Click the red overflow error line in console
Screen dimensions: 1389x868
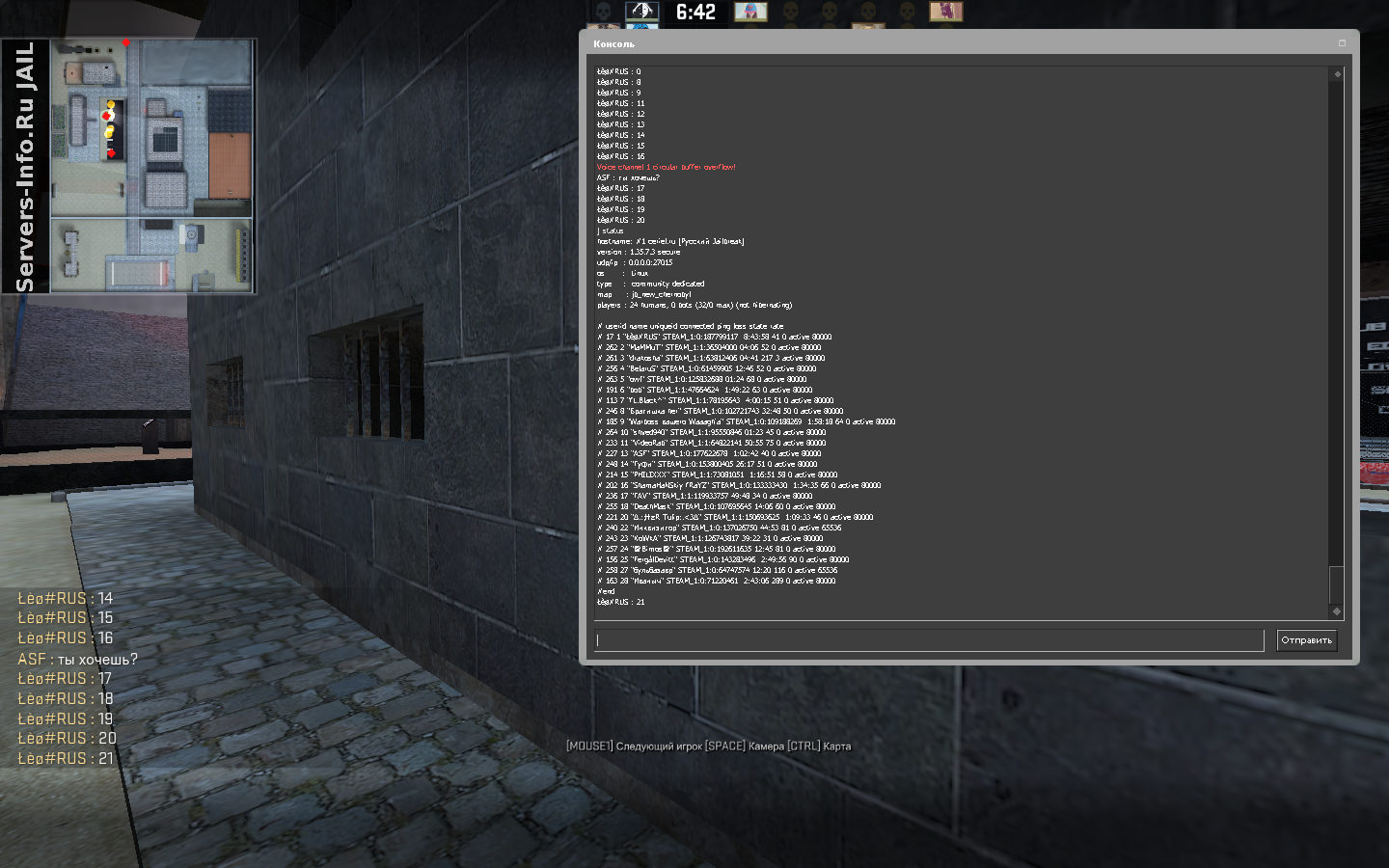click(666, 167)
